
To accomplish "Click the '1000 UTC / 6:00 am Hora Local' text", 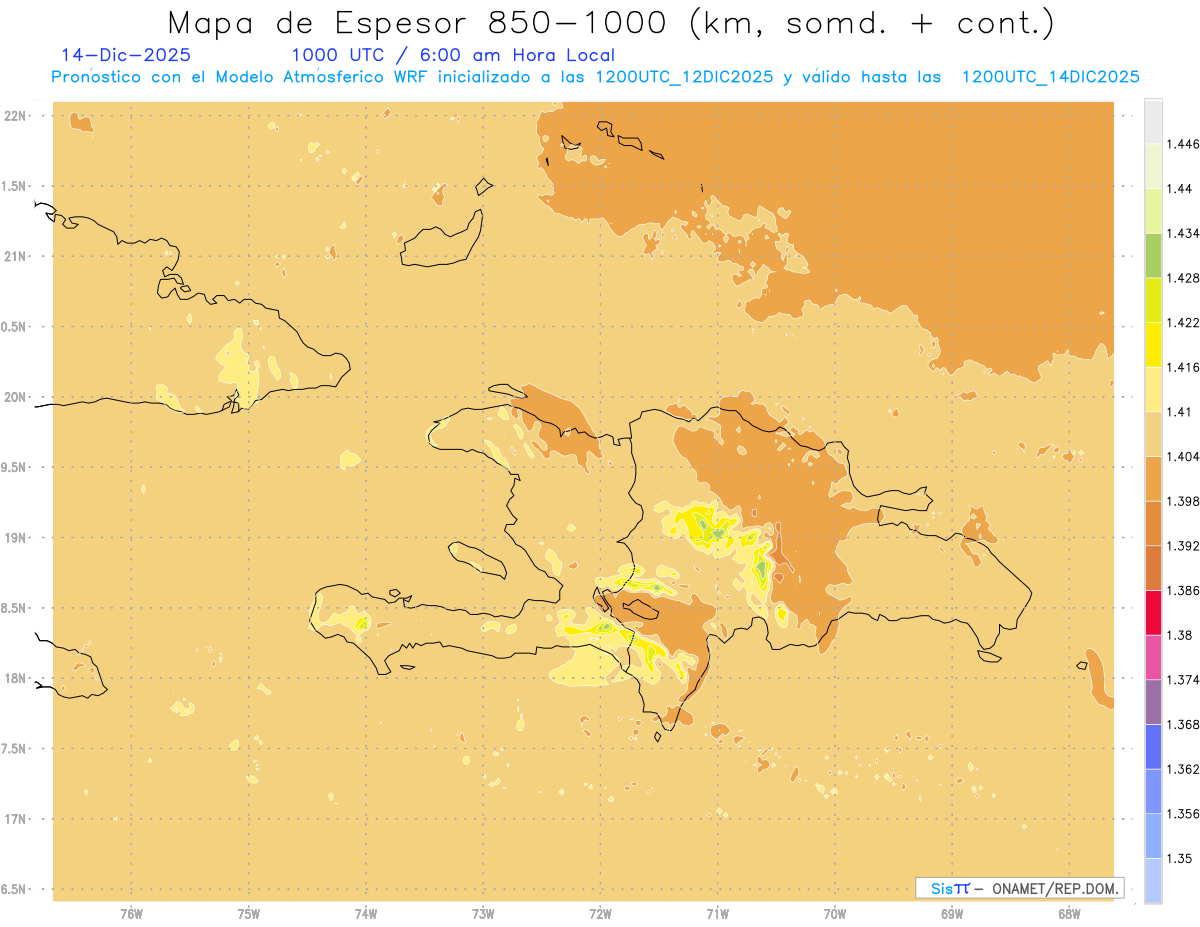I will [453, 56].
